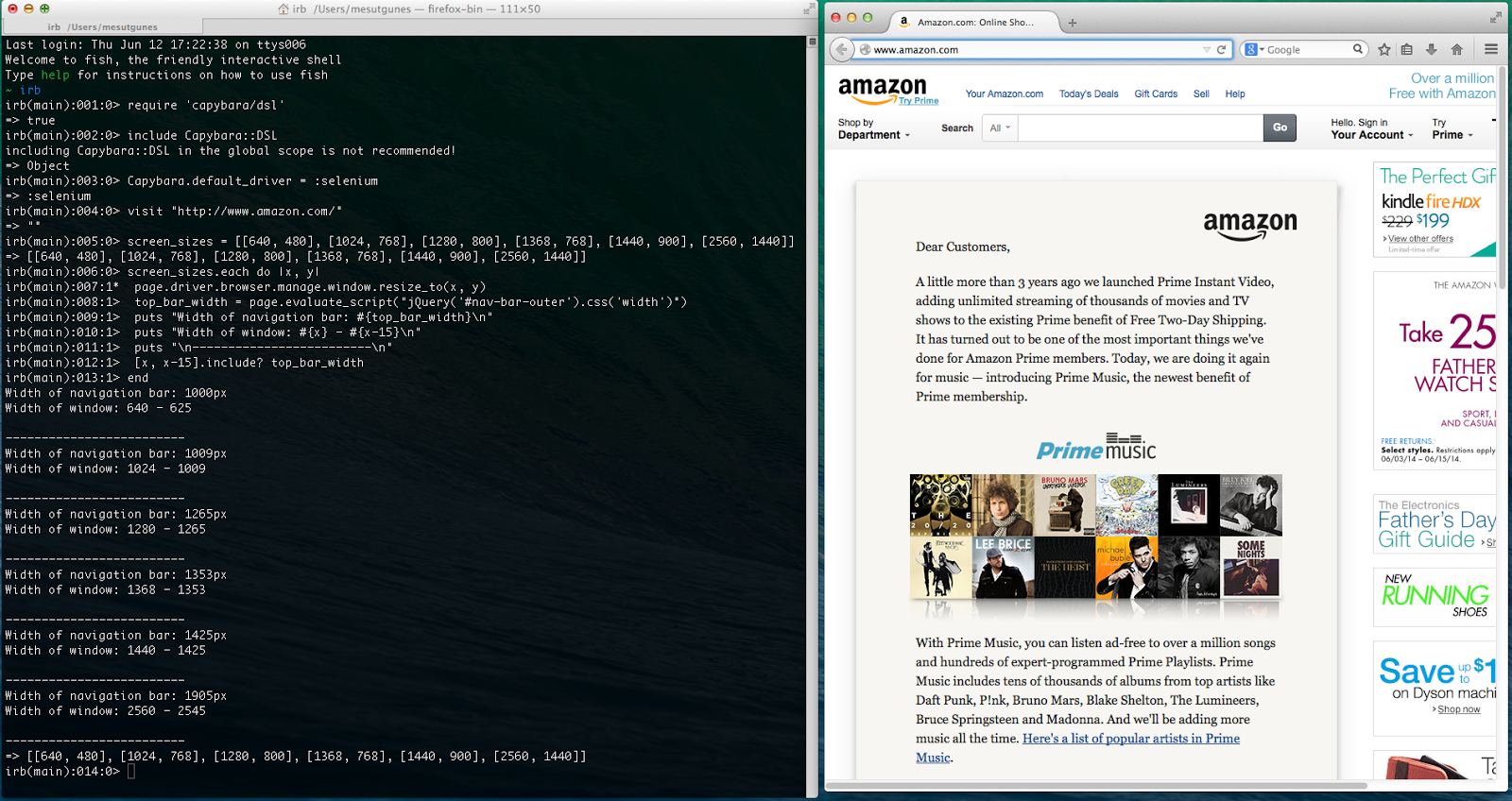Open the New Running Shoes ad
1512x801 pixels.
point(1435,597)
